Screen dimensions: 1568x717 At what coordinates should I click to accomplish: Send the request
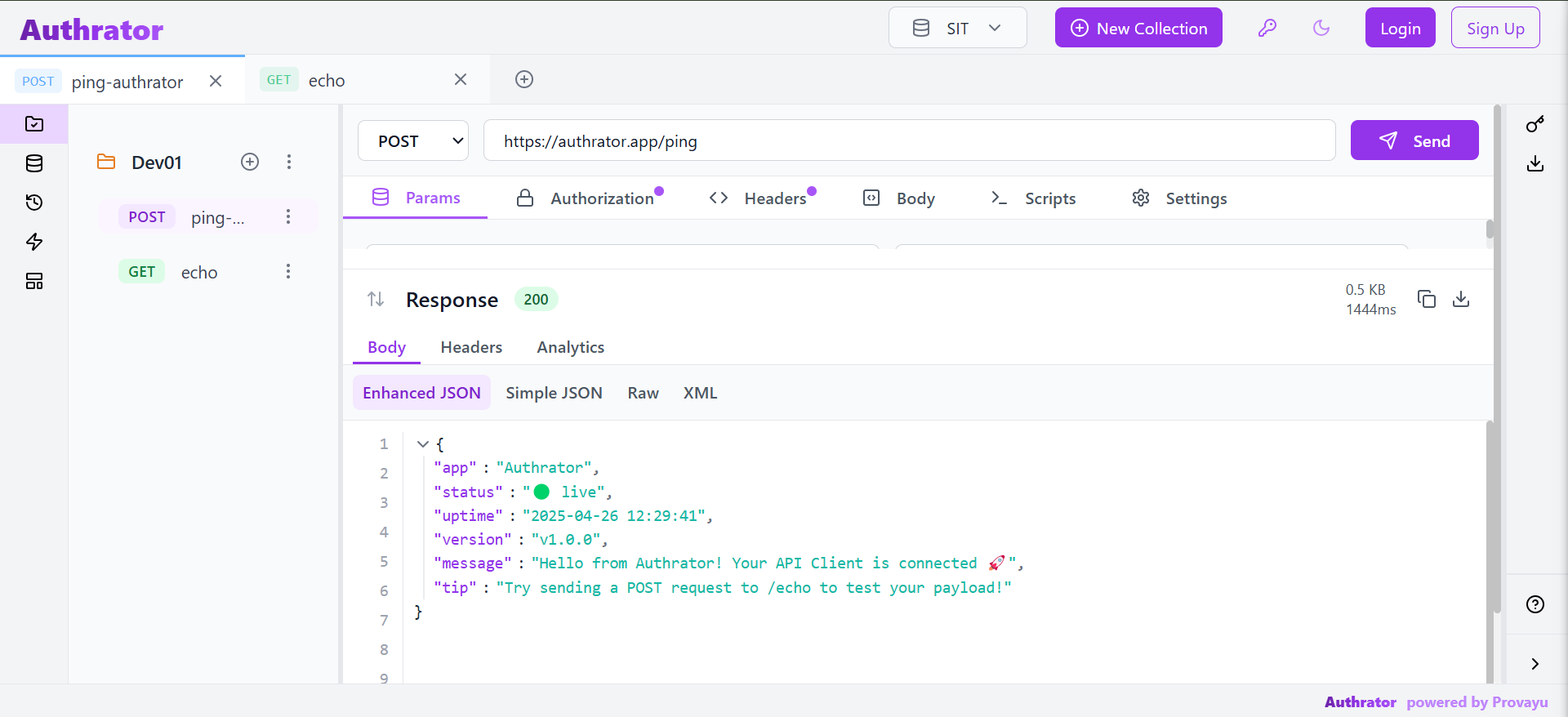tap(1414, 140)
